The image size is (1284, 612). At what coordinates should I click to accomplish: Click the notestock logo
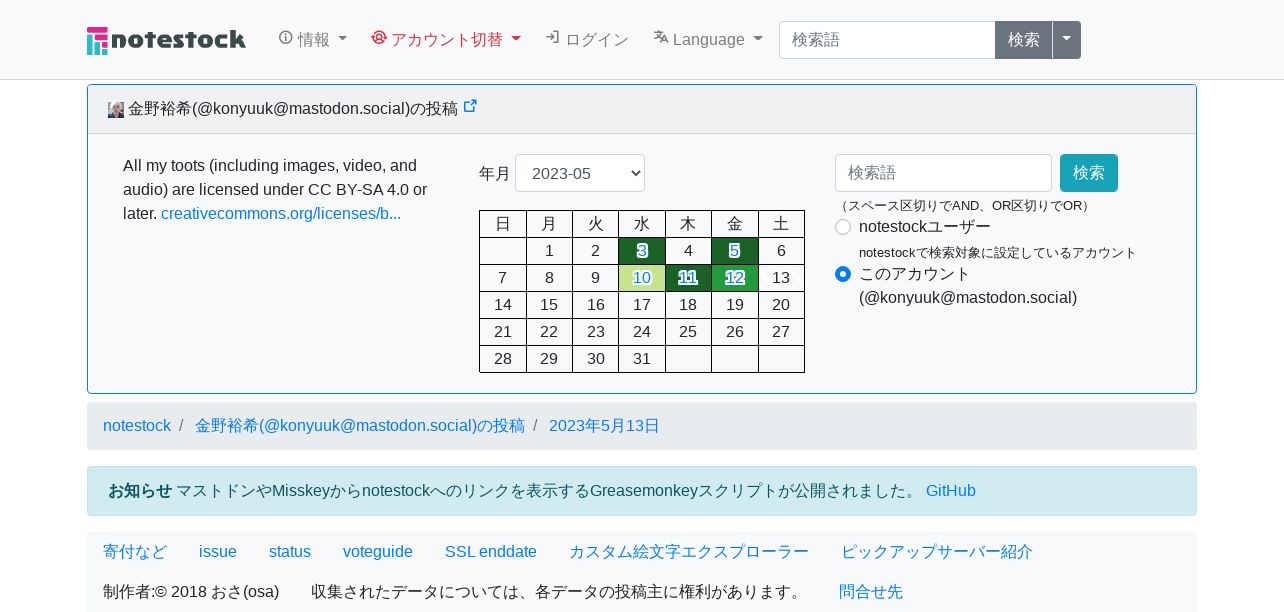pyautogui.click(x=166, y=40)
